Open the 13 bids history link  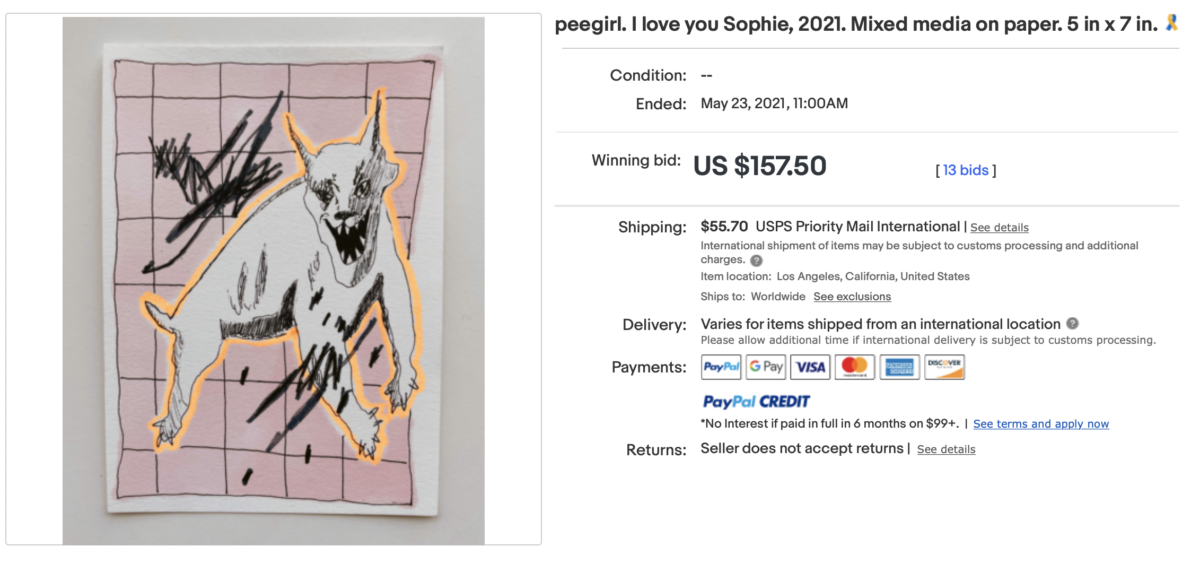click(966, 170)
